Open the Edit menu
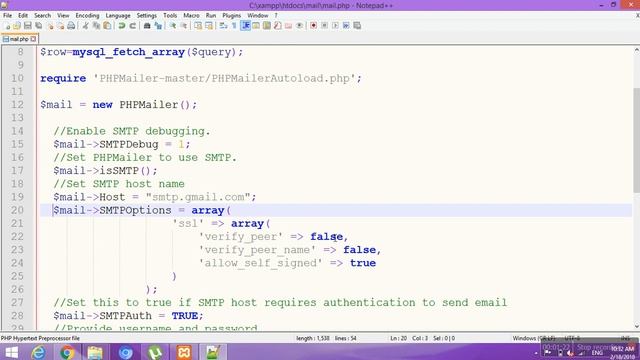The width and height of the screenshot is (640, 360). (23, 16)
